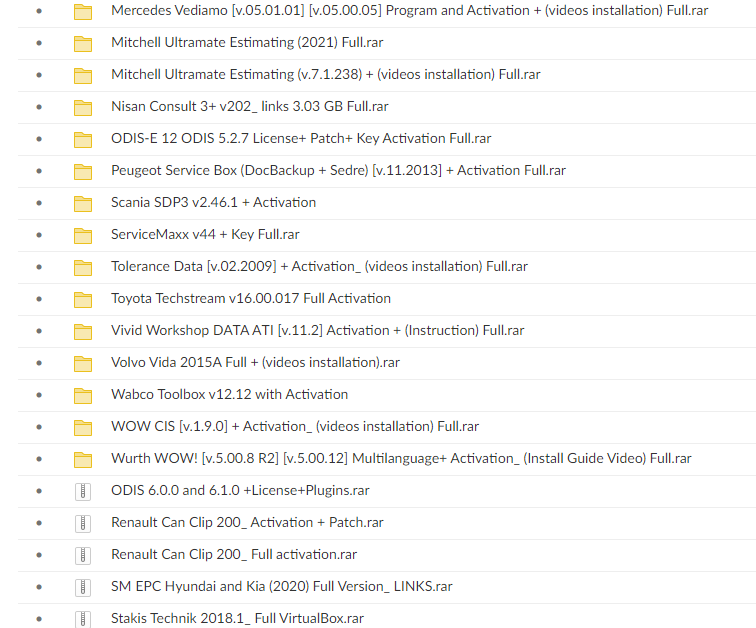Screen dimensions: 756x628
Task: Open Mitchell Ultramate Estimating (2021) Full.rar
Action: coord(246,43)
